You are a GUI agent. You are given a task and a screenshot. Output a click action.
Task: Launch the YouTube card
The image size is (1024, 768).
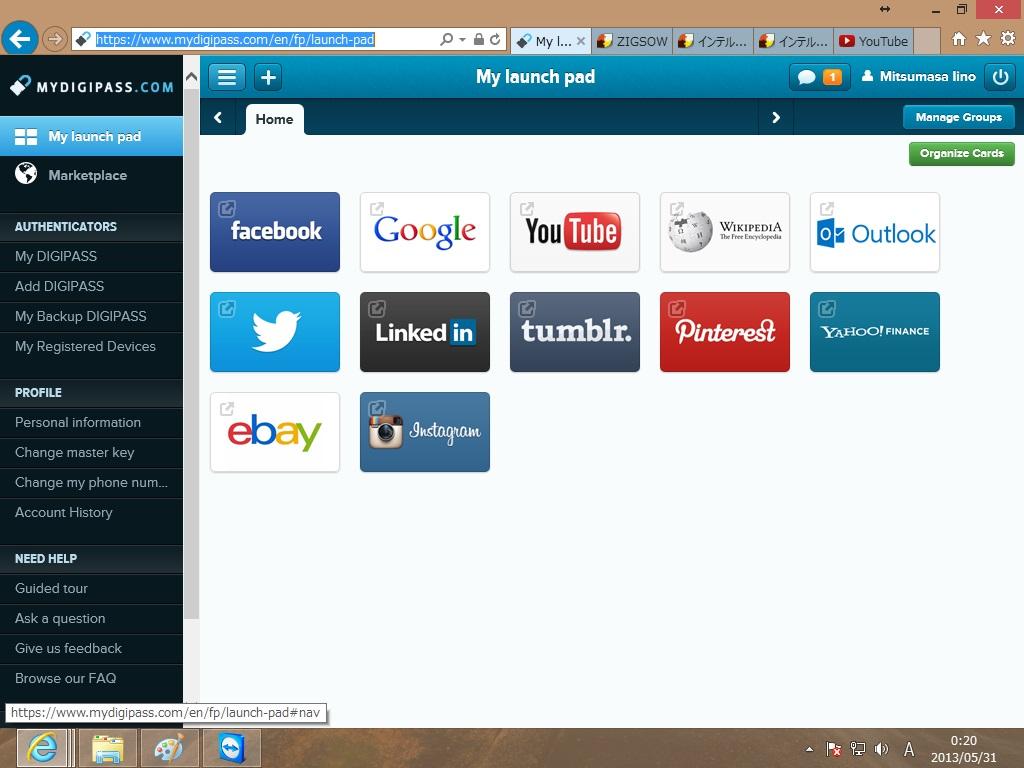575,232
